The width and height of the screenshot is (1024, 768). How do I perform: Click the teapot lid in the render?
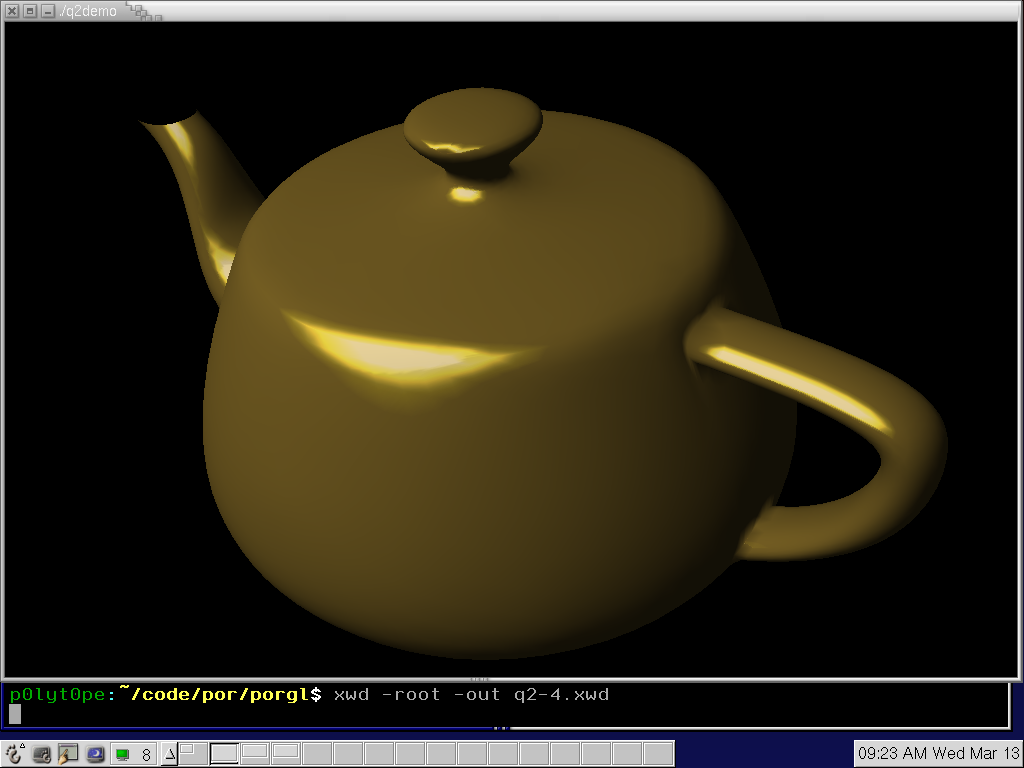tap(473, 127)
